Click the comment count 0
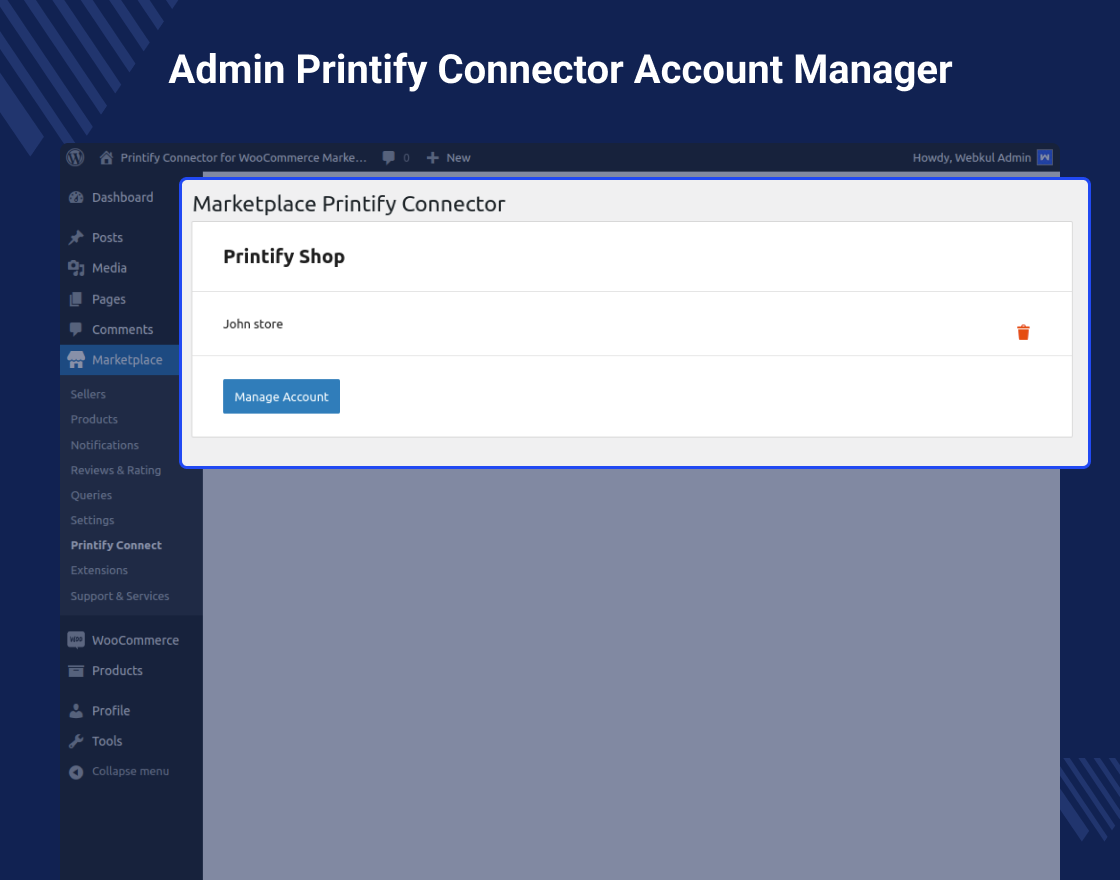The height and width of the screenshot is (880, 1120). pos(406,158)
